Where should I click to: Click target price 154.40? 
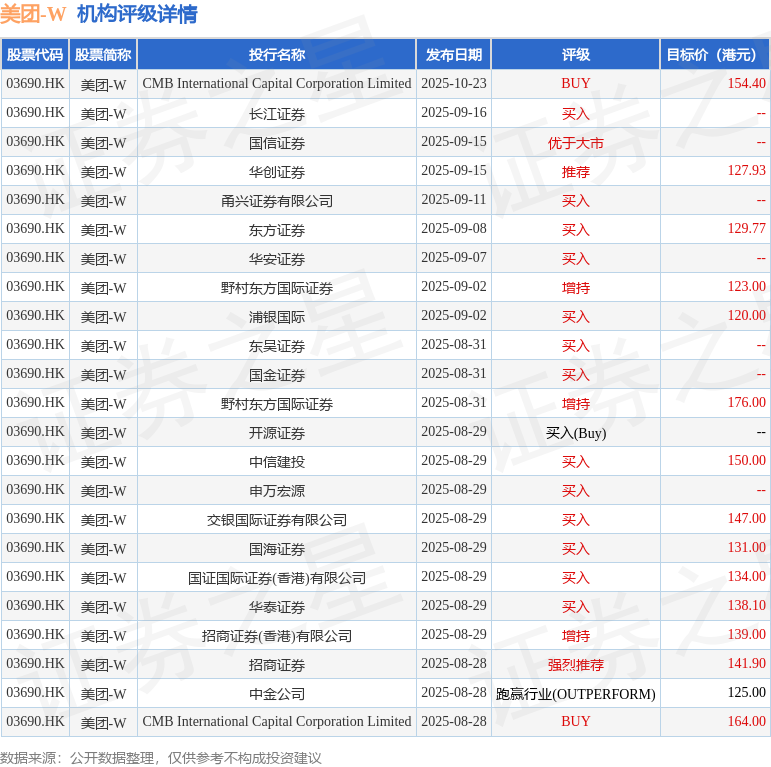coord(746,83)
